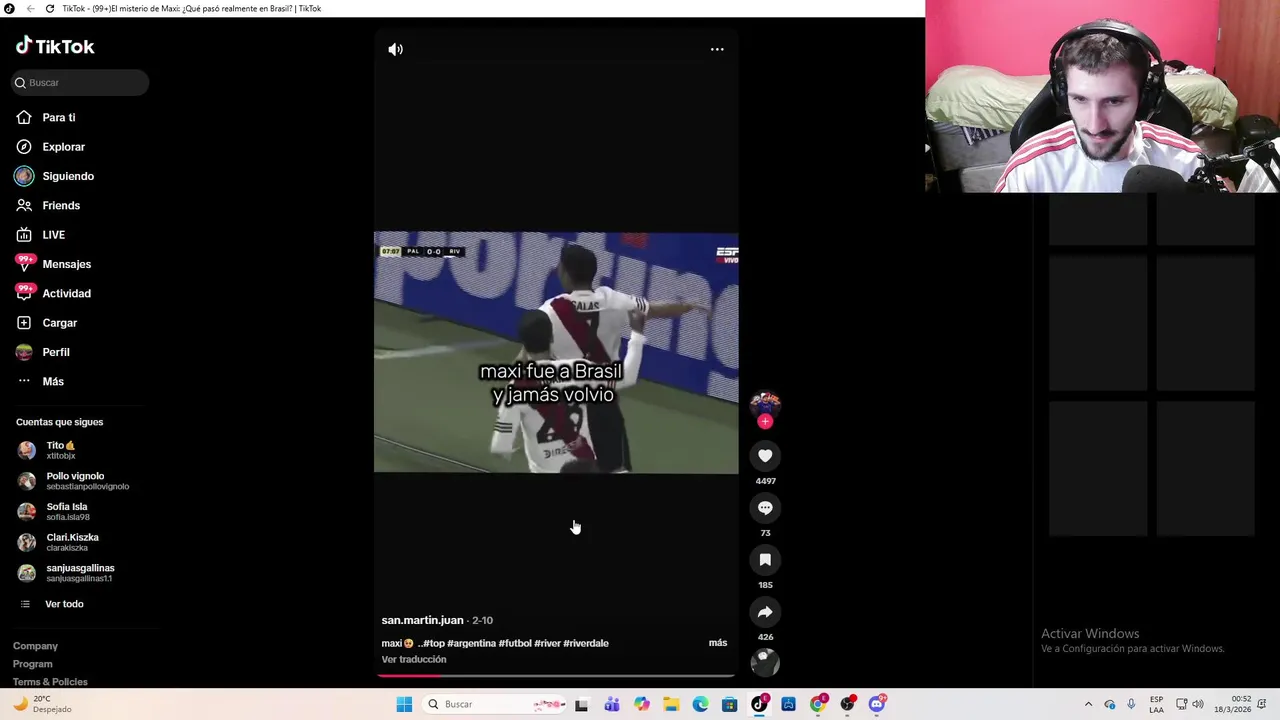Follow creator with red plus button

click(765, 422)
